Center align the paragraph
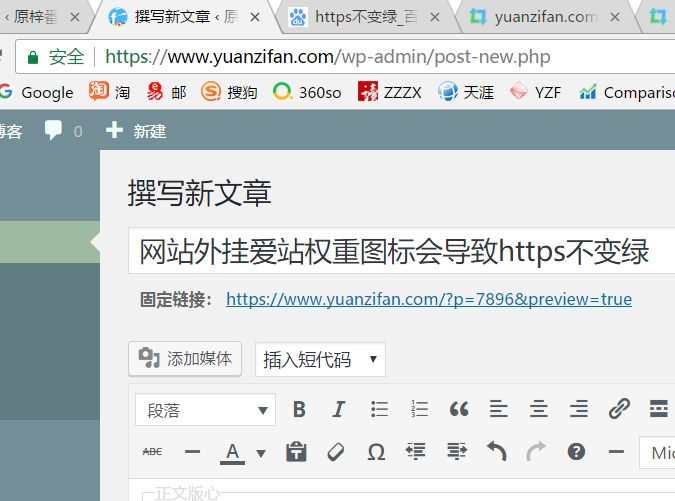675x501 pixels. coord(539,409)
